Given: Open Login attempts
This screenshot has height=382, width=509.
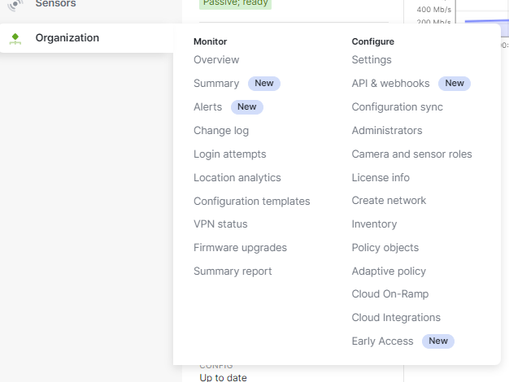Looking at the screenshot, I should [x=230, y=154].
